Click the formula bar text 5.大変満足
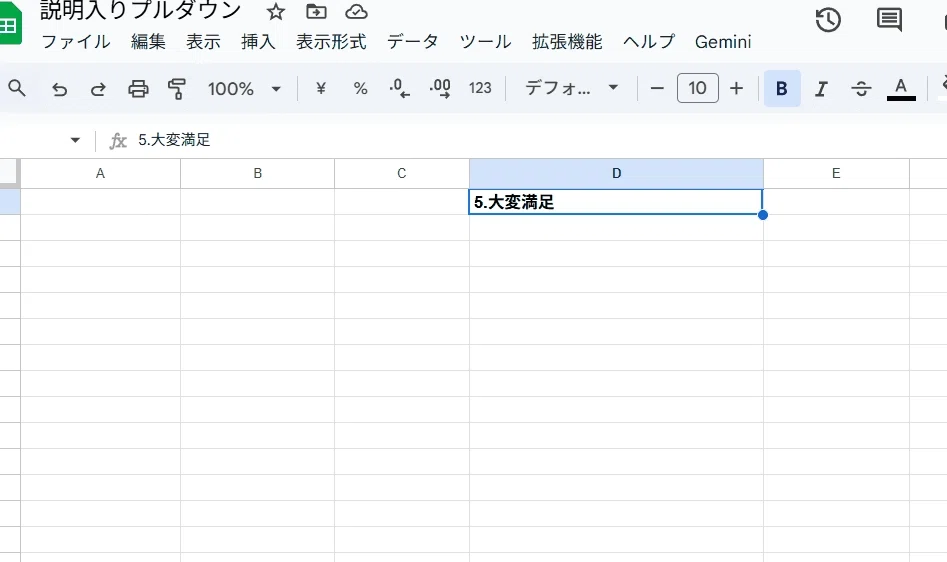This screenshot has height=562, width=947. click(174, 140)
